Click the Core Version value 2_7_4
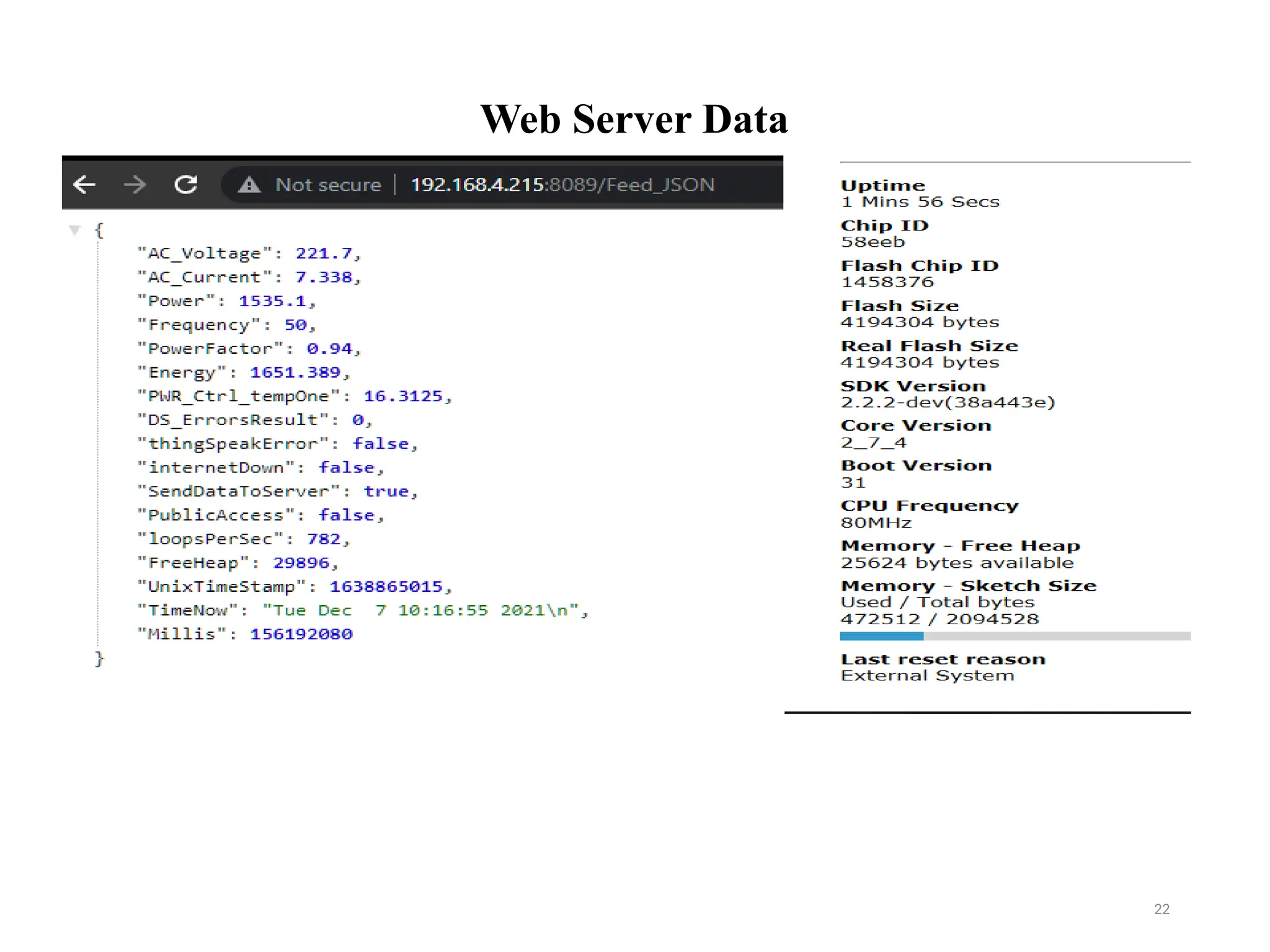Viewport: 1270px width, 952px height. (874, 443)
